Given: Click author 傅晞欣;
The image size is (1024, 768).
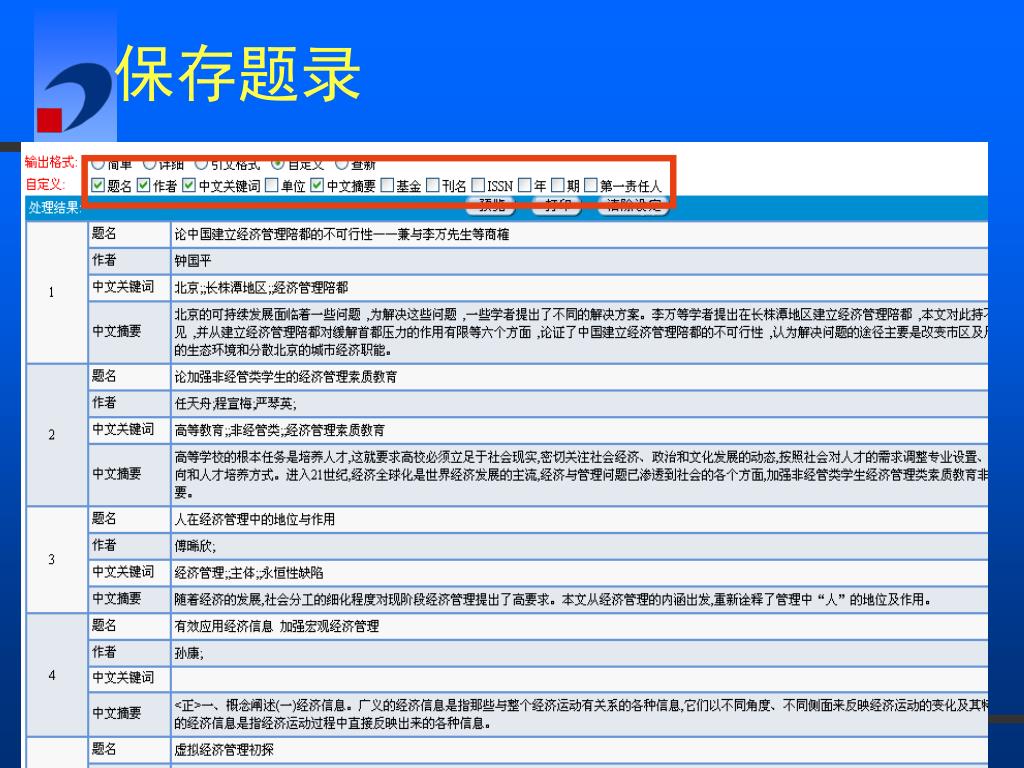Looking at the screenshot, I should (x=195, y=546).
